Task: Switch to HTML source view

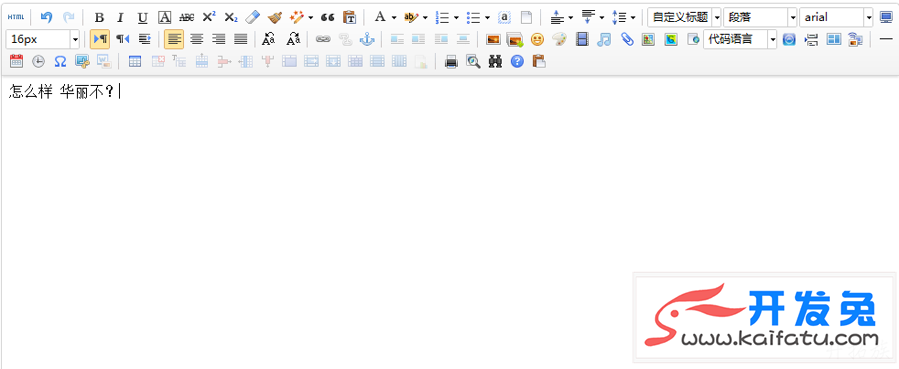Action: tap(15, 17)
